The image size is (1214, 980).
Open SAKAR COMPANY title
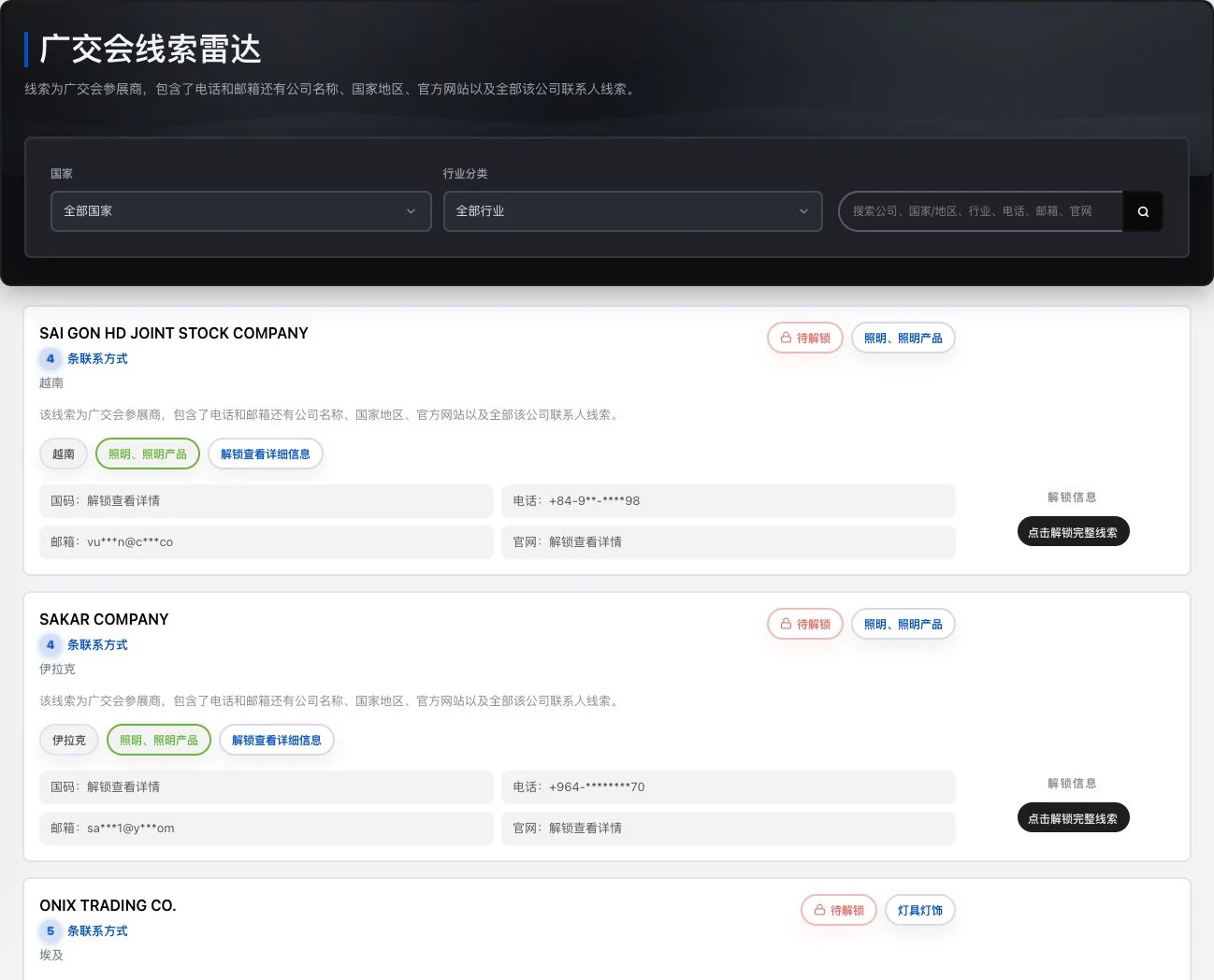click(104, 620)
